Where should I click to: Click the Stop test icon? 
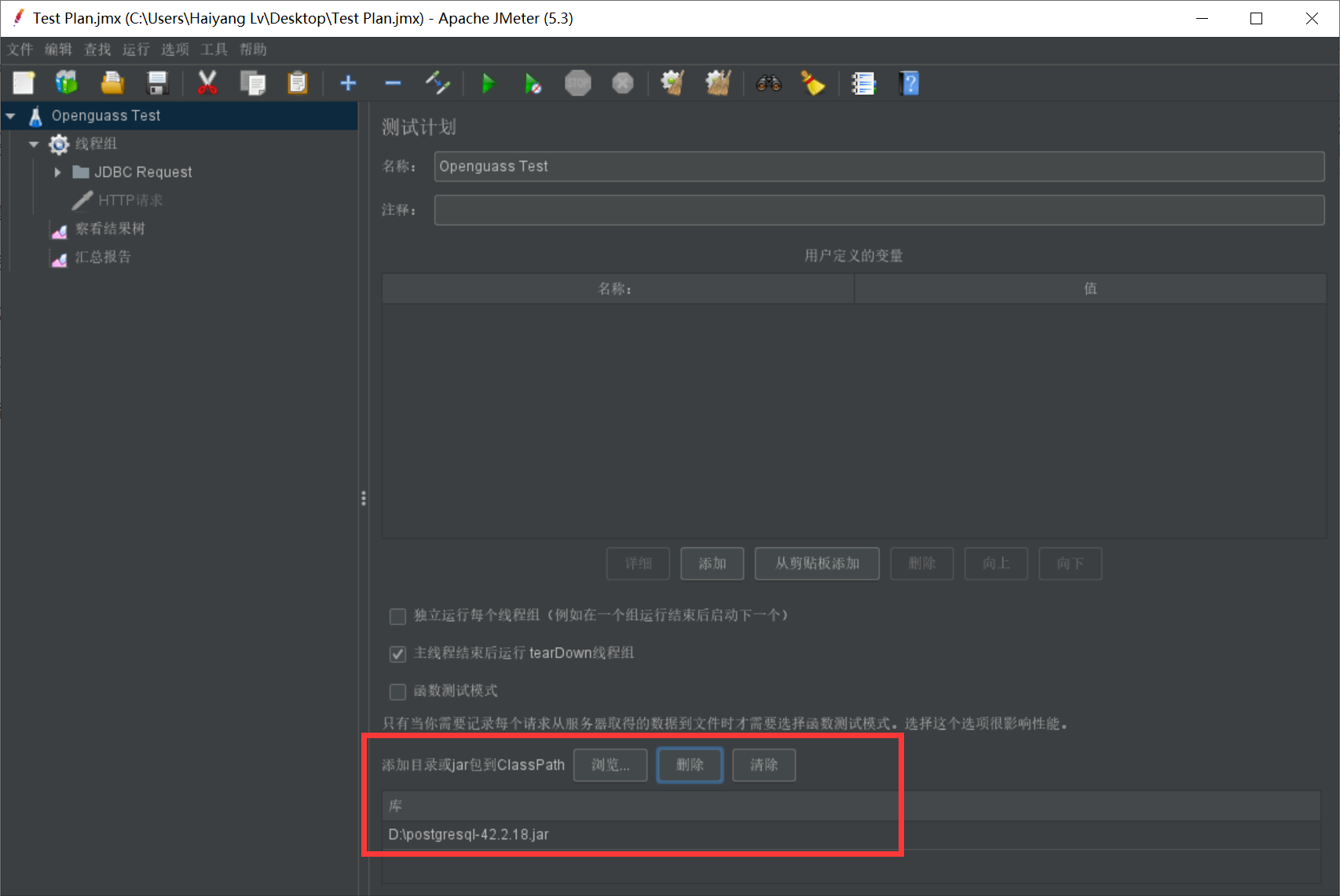pyautogui.click(x=578, y=82)
